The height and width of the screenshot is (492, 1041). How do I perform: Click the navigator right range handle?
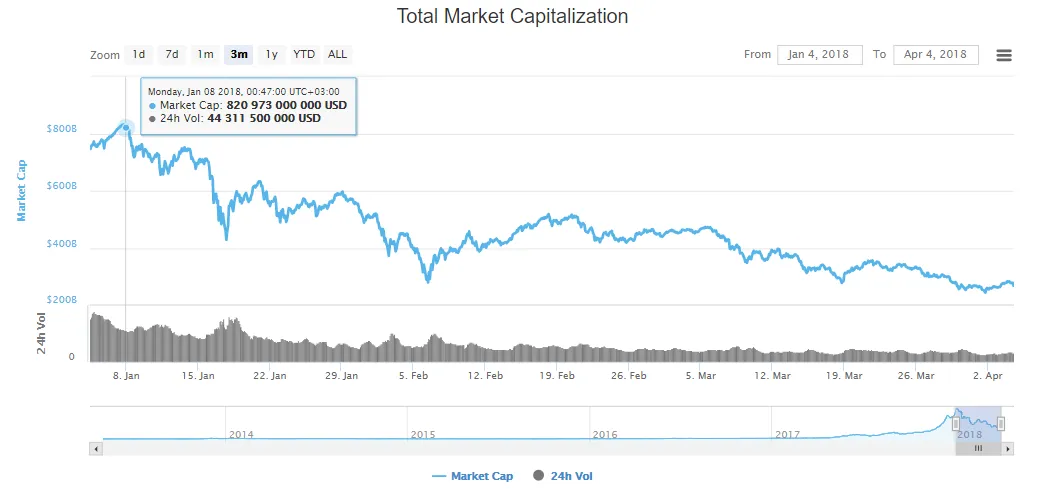click(x=1001, y=424)
